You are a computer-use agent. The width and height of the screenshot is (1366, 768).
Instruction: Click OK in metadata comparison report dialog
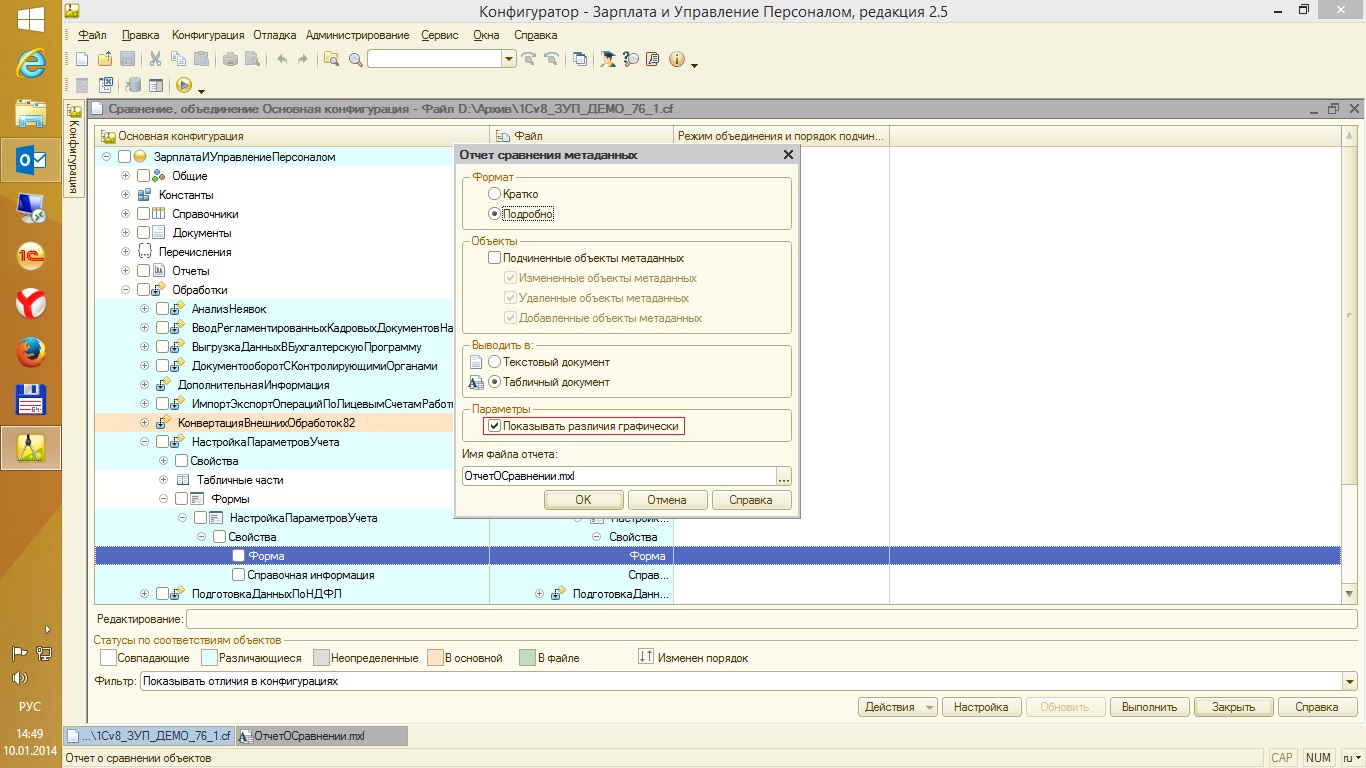click(584, 500)
